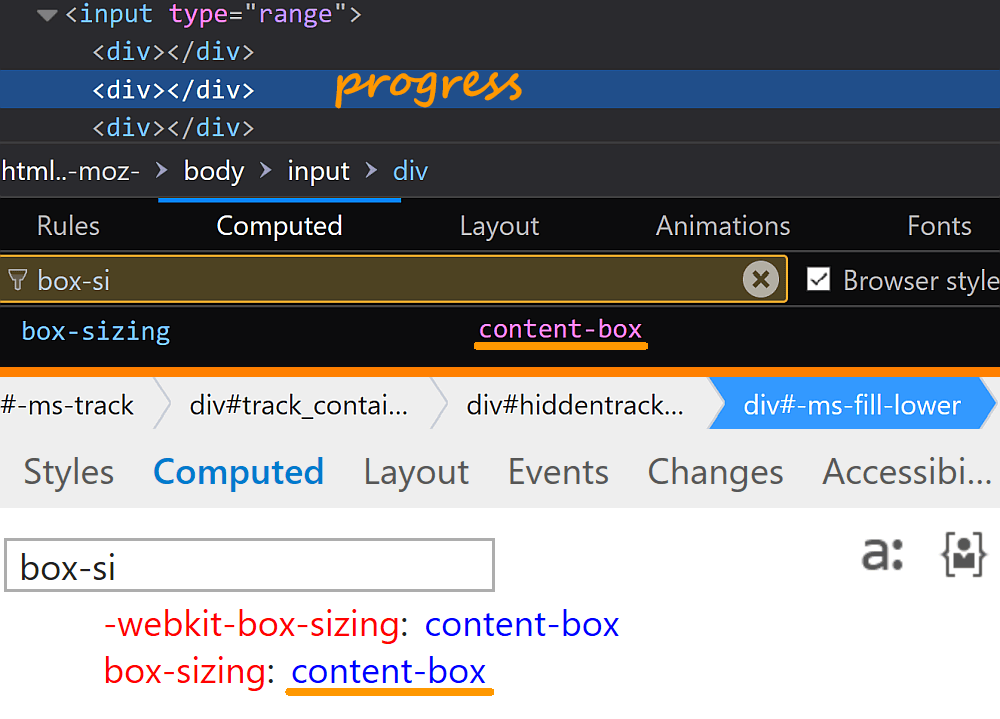Open the Animations tab
1000x719 pixels.
(723, 226)
